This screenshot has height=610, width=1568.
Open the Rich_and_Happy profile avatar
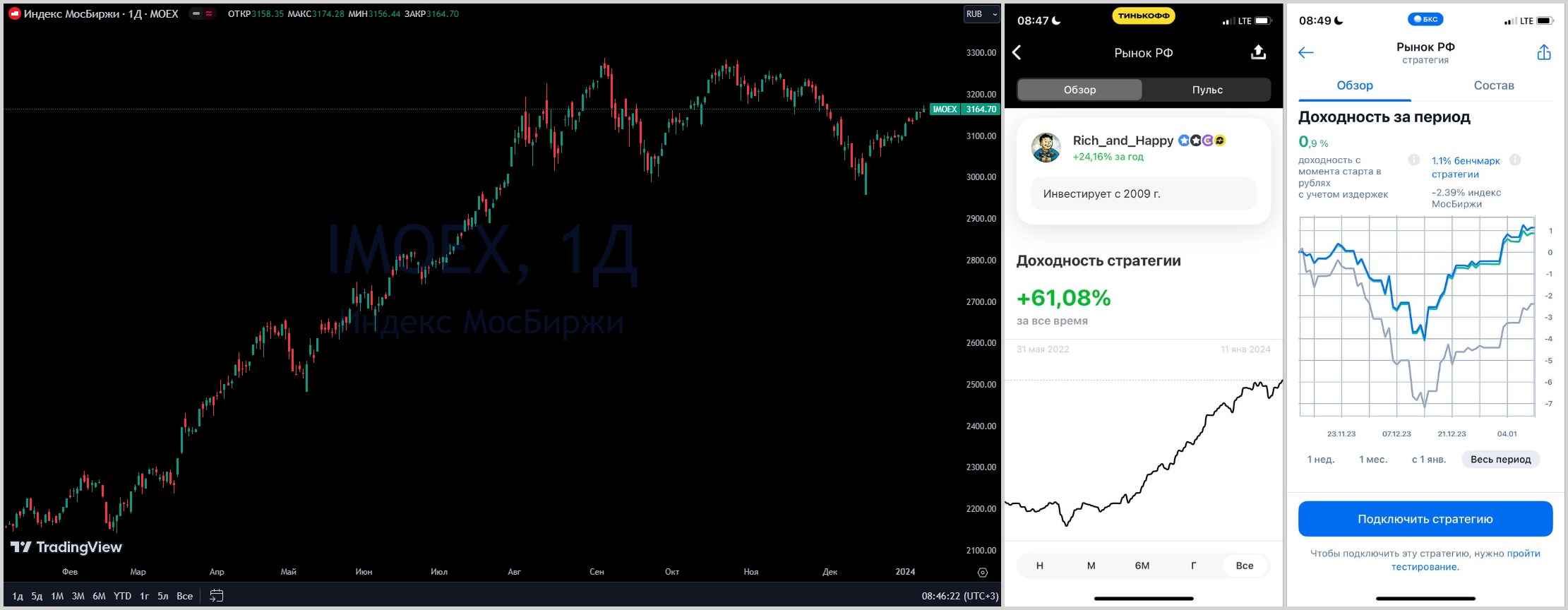[1046, 147]
